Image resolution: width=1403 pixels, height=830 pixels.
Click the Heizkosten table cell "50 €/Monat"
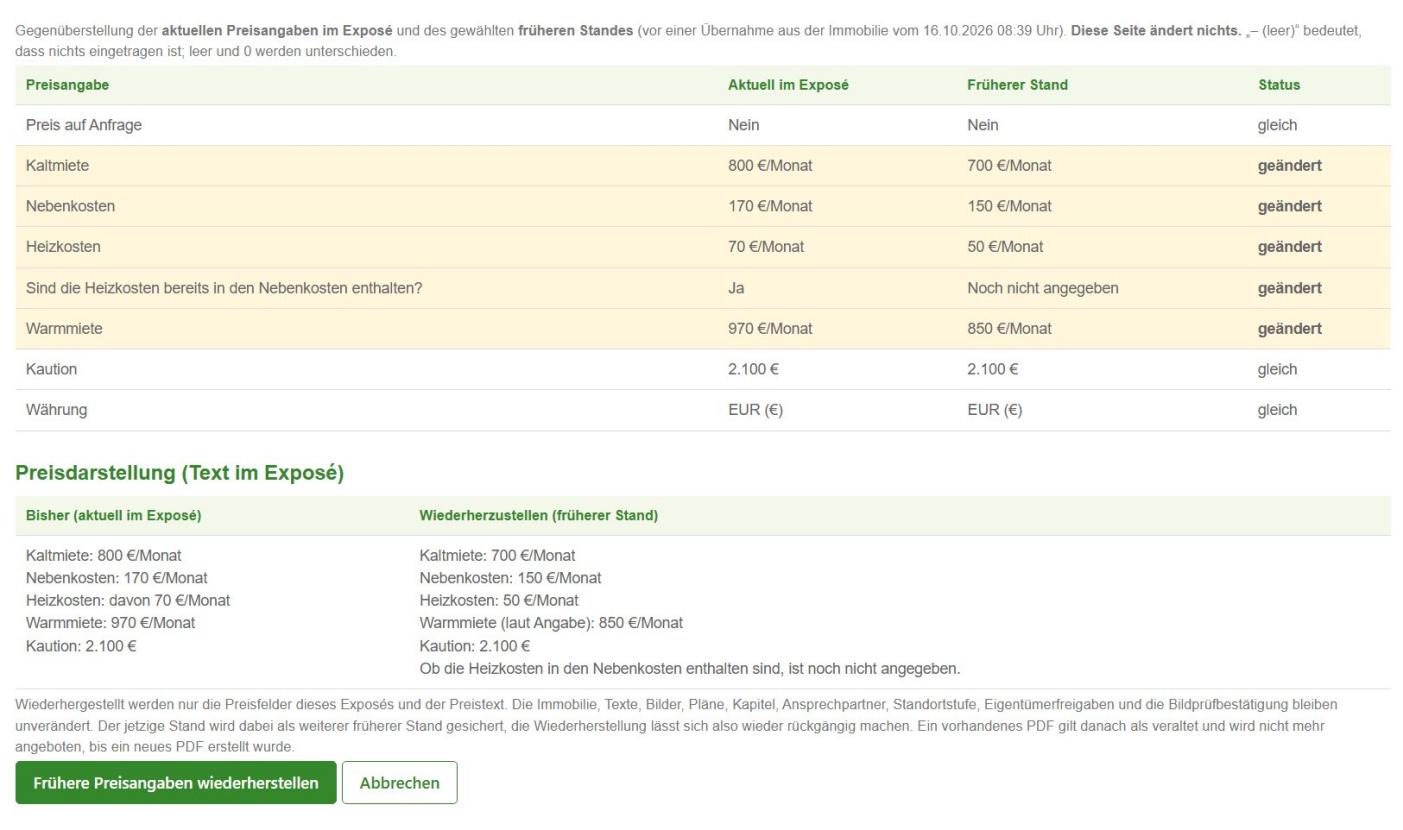1005,246
